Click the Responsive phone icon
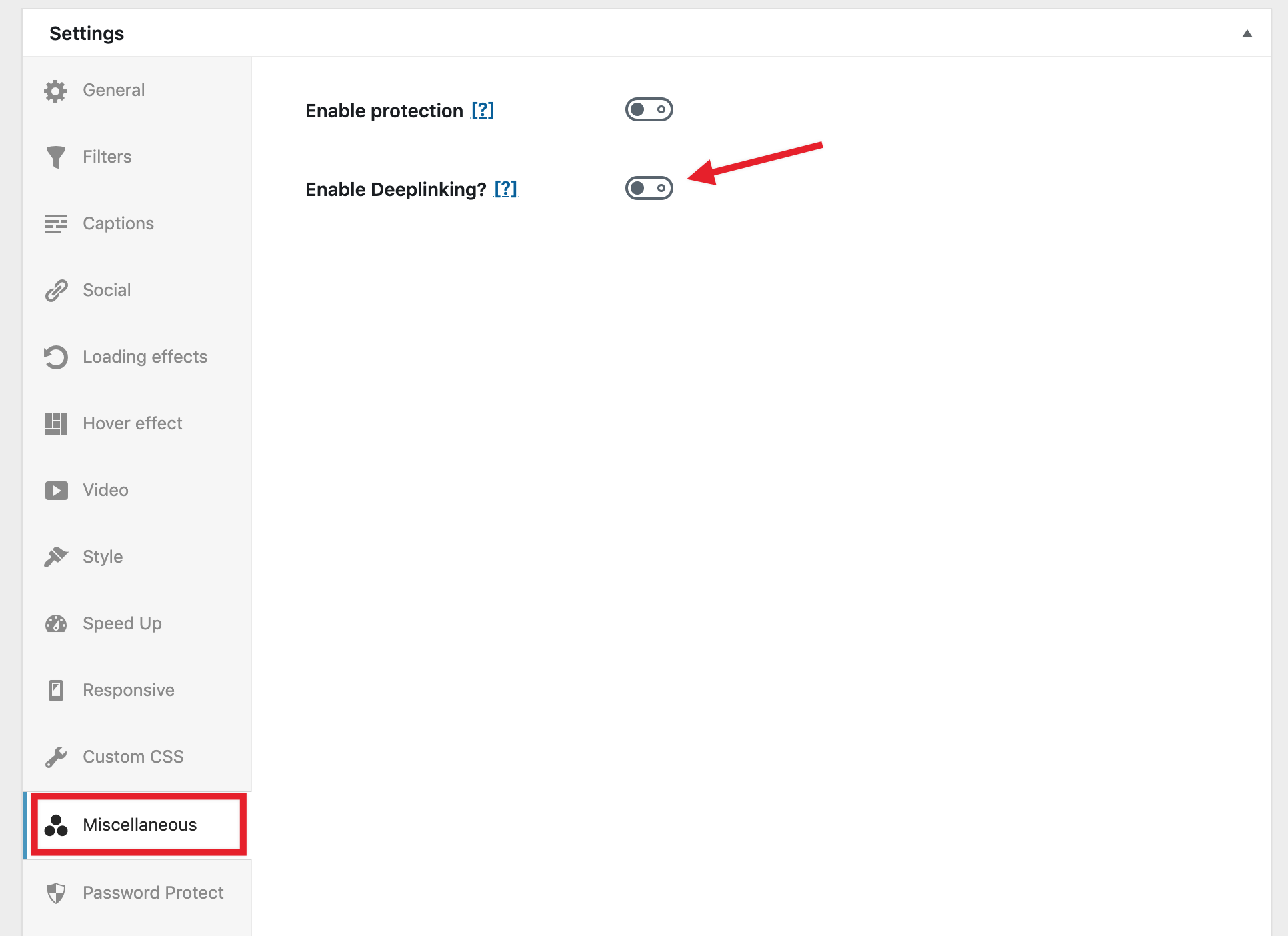1288x936 pixels. [x=55, y=691]
